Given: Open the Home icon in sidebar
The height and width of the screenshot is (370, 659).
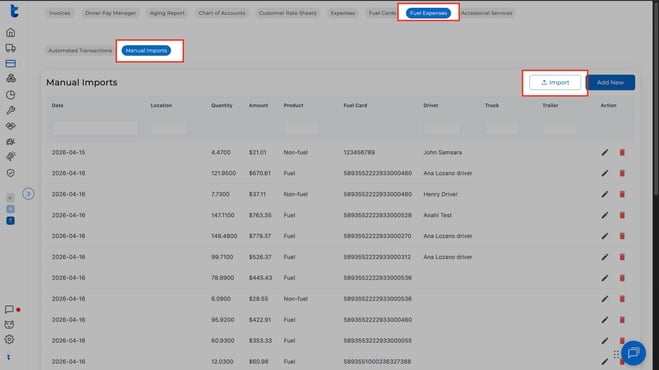Looking at the screenshot, I should click(11, 32).
